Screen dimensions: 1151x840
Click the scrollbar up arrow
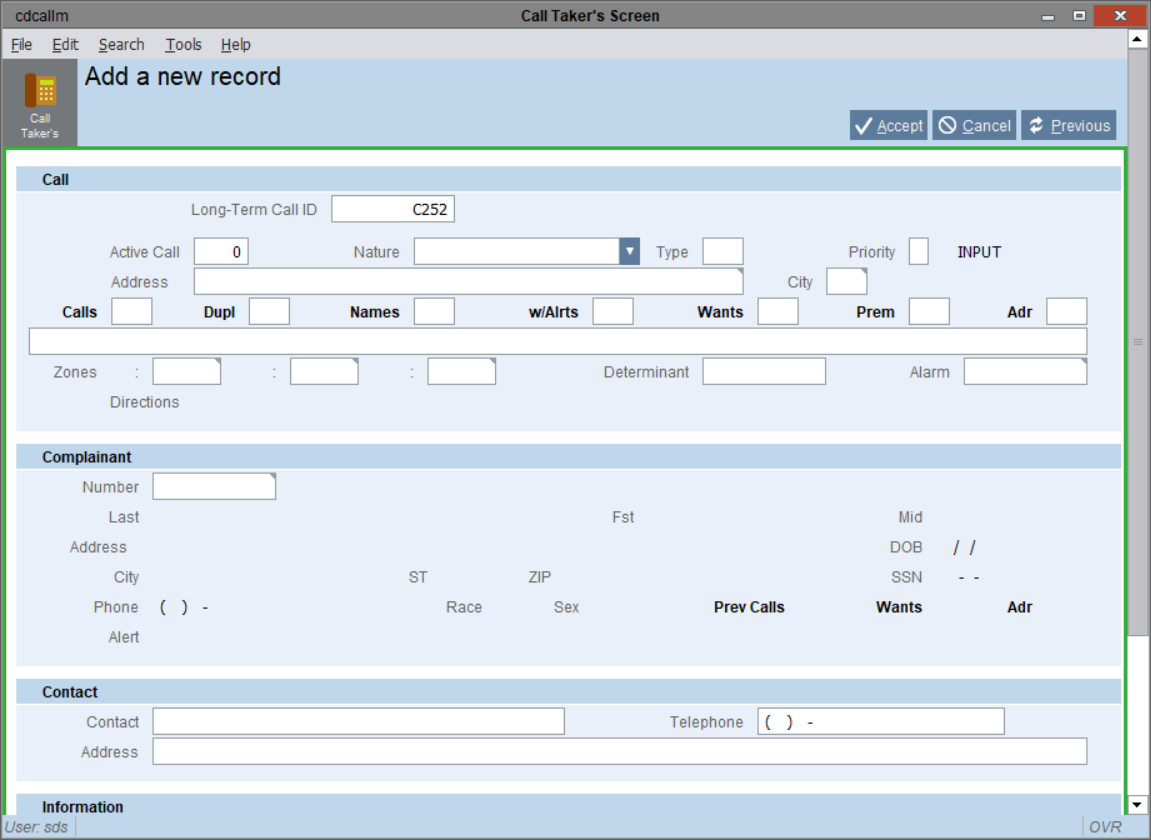tap(1137, 39)
